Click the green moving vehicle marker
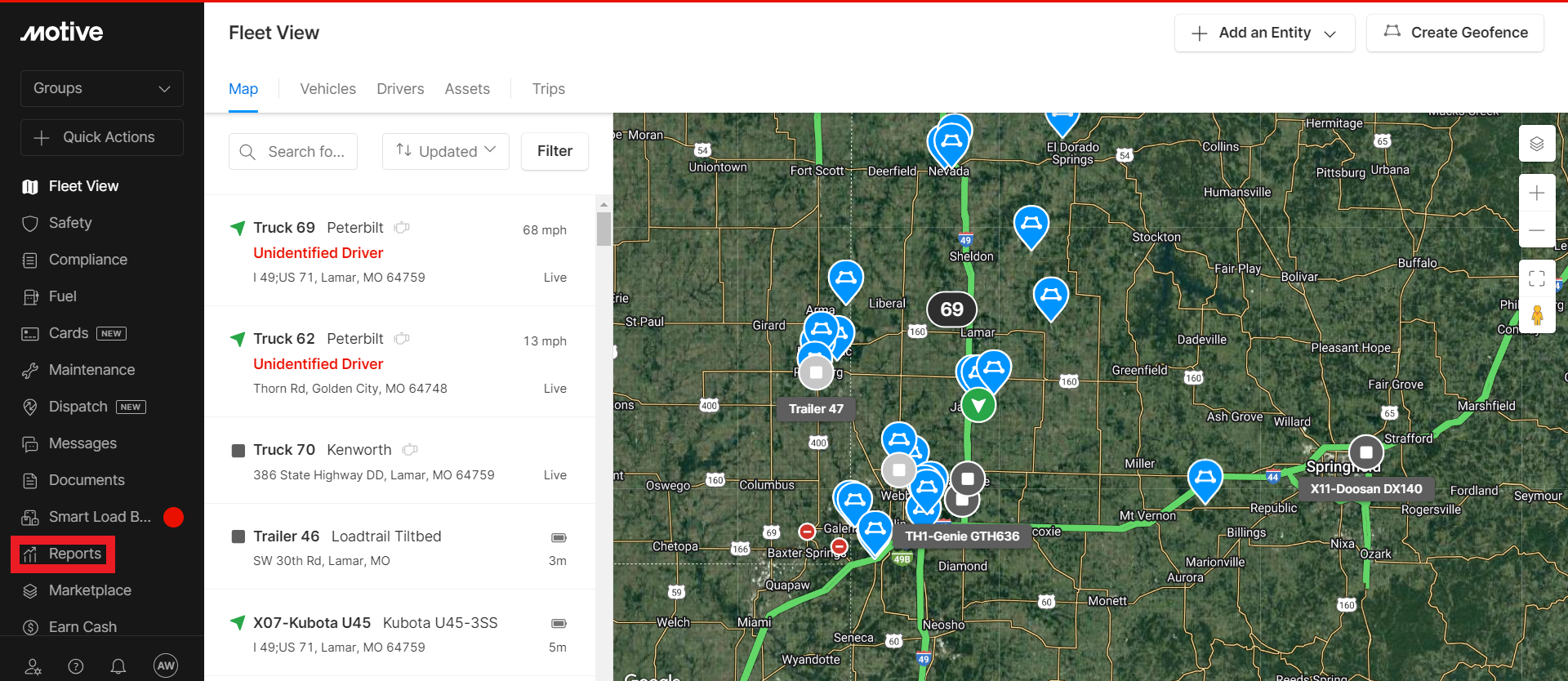The height and width of the screenshot is (681, 1568). 978,405
